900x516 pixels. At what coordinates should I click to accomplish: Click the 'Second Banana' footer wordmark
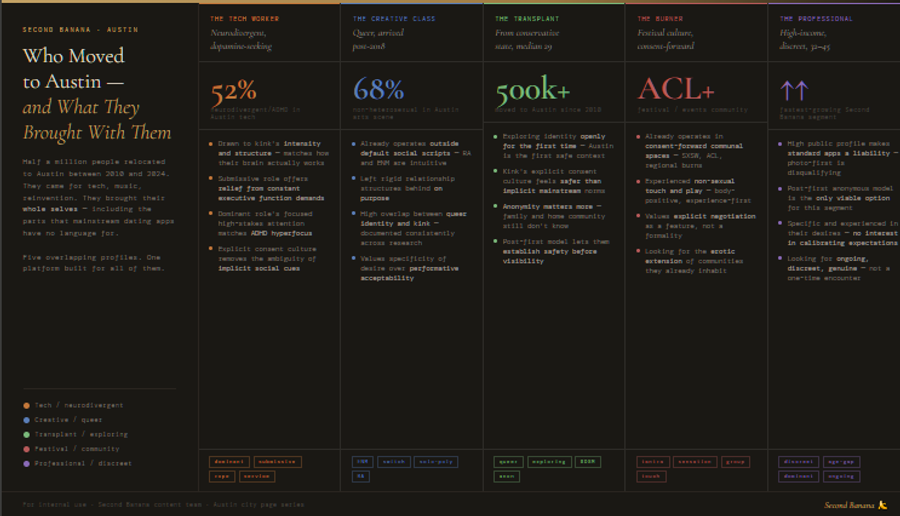[849, 505]
